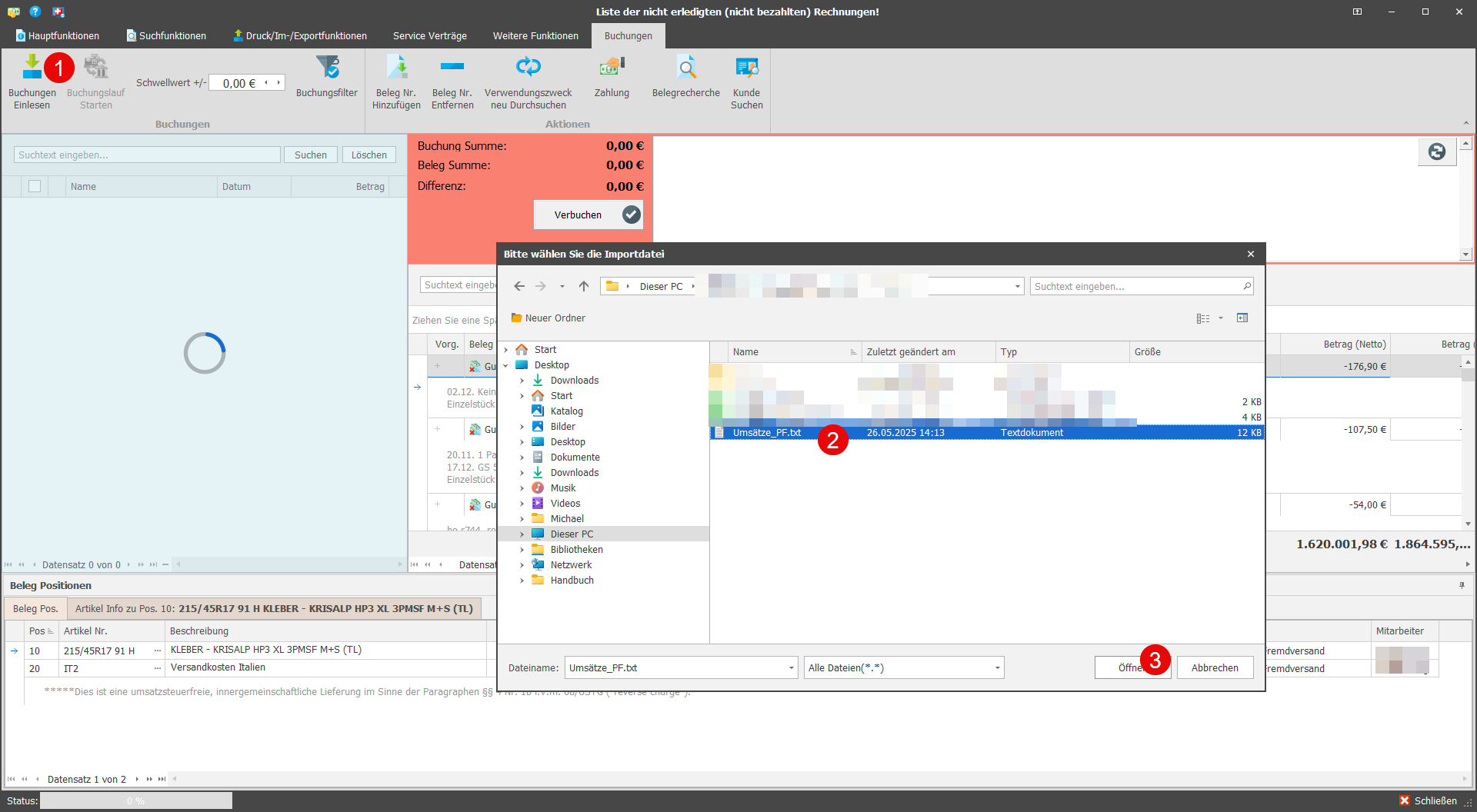Select Handbuch folder in the tree

point(572,581)
